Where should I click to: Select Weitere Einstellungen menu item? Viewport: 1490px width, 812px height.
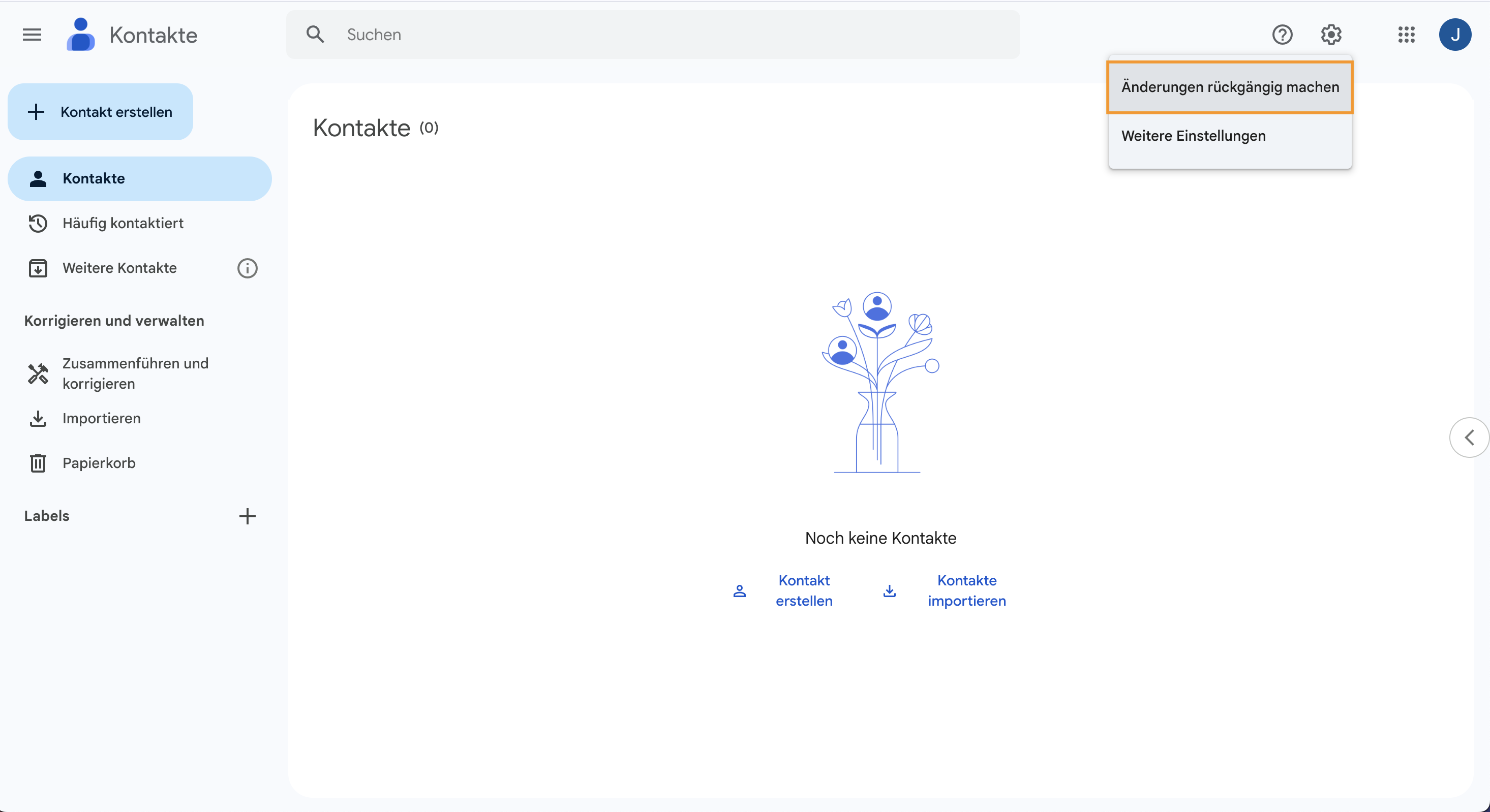pyautogui.click(x=1230, y=136)
